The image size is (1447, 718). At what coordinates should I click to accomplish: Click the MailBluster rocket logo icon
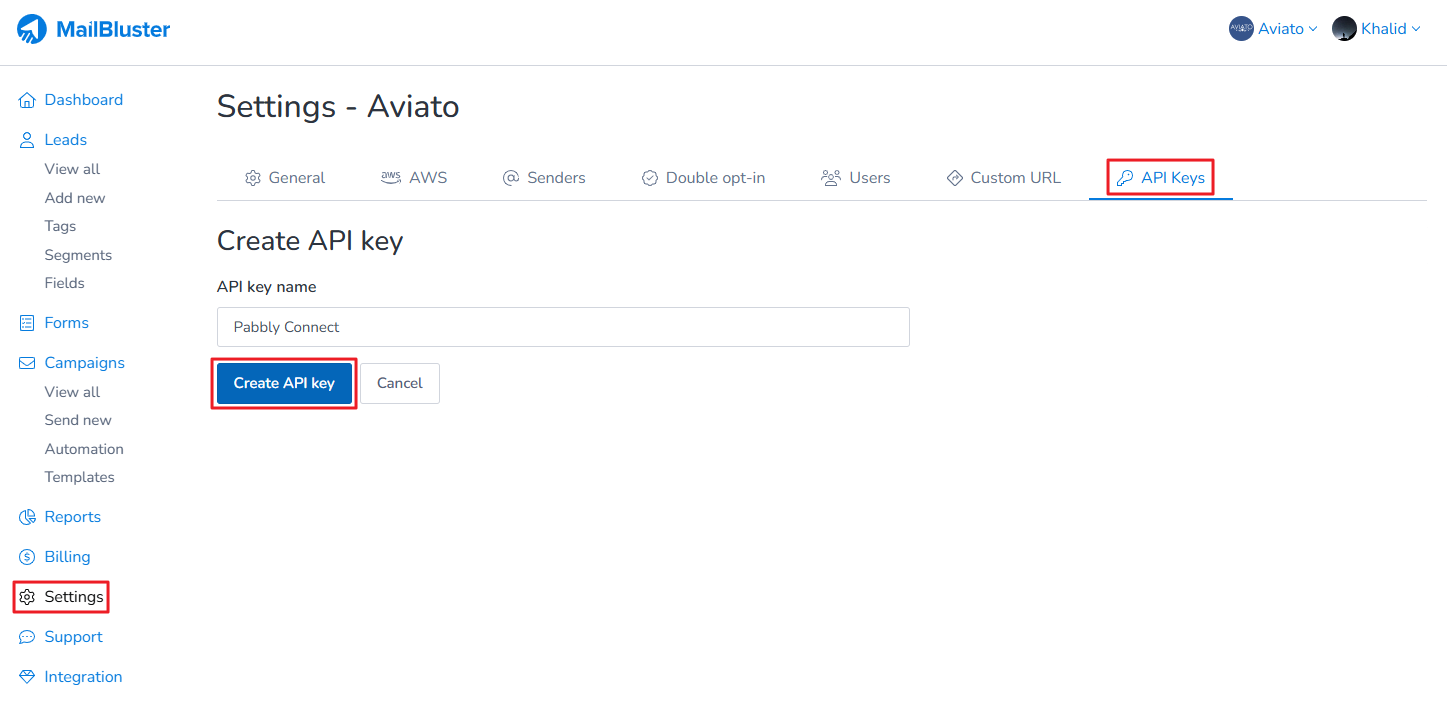coord(32,29)
